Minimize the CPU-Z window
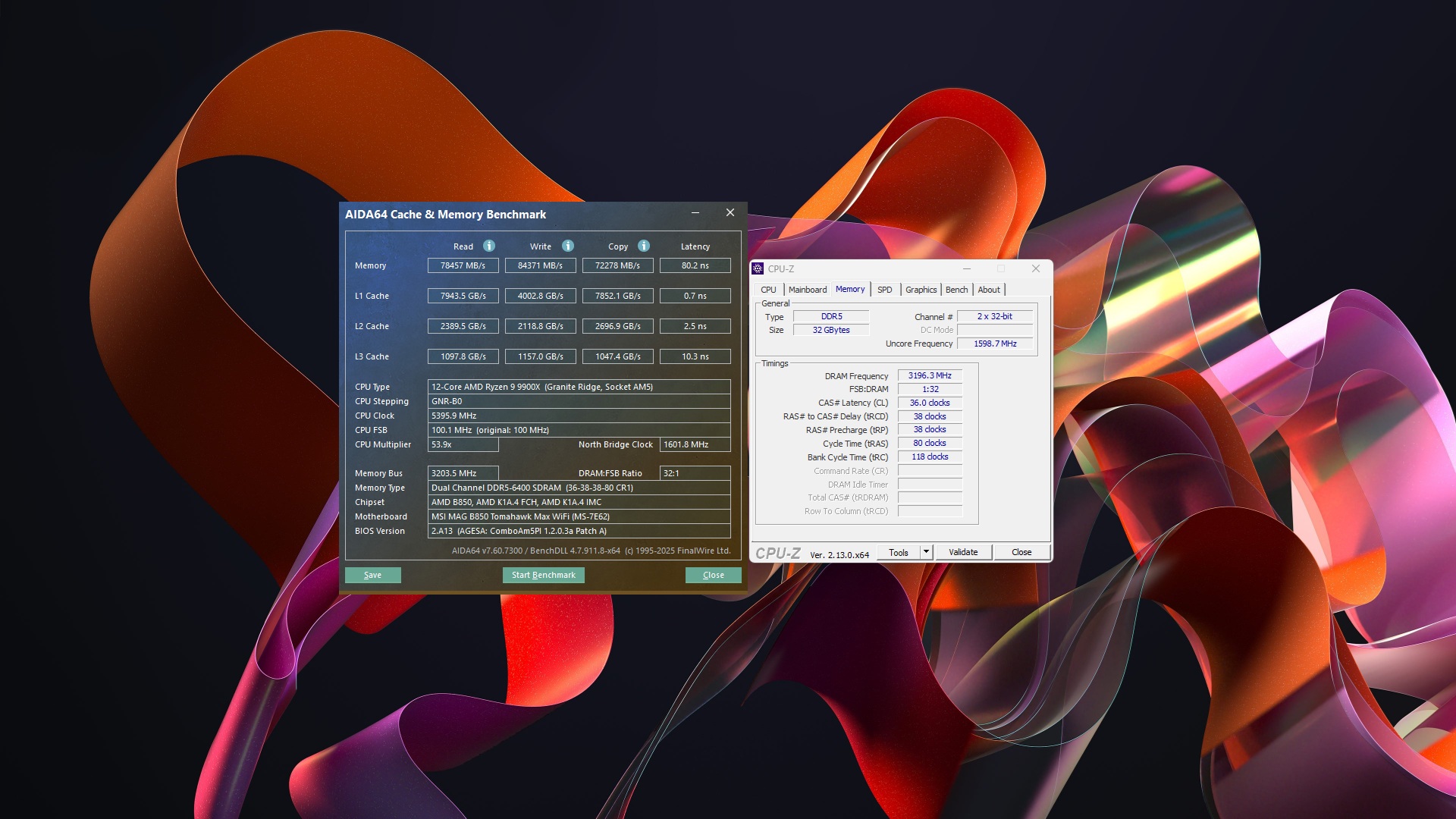This screenshot has width=1456, height=819. pyautogui.click(x=967, y=268)
